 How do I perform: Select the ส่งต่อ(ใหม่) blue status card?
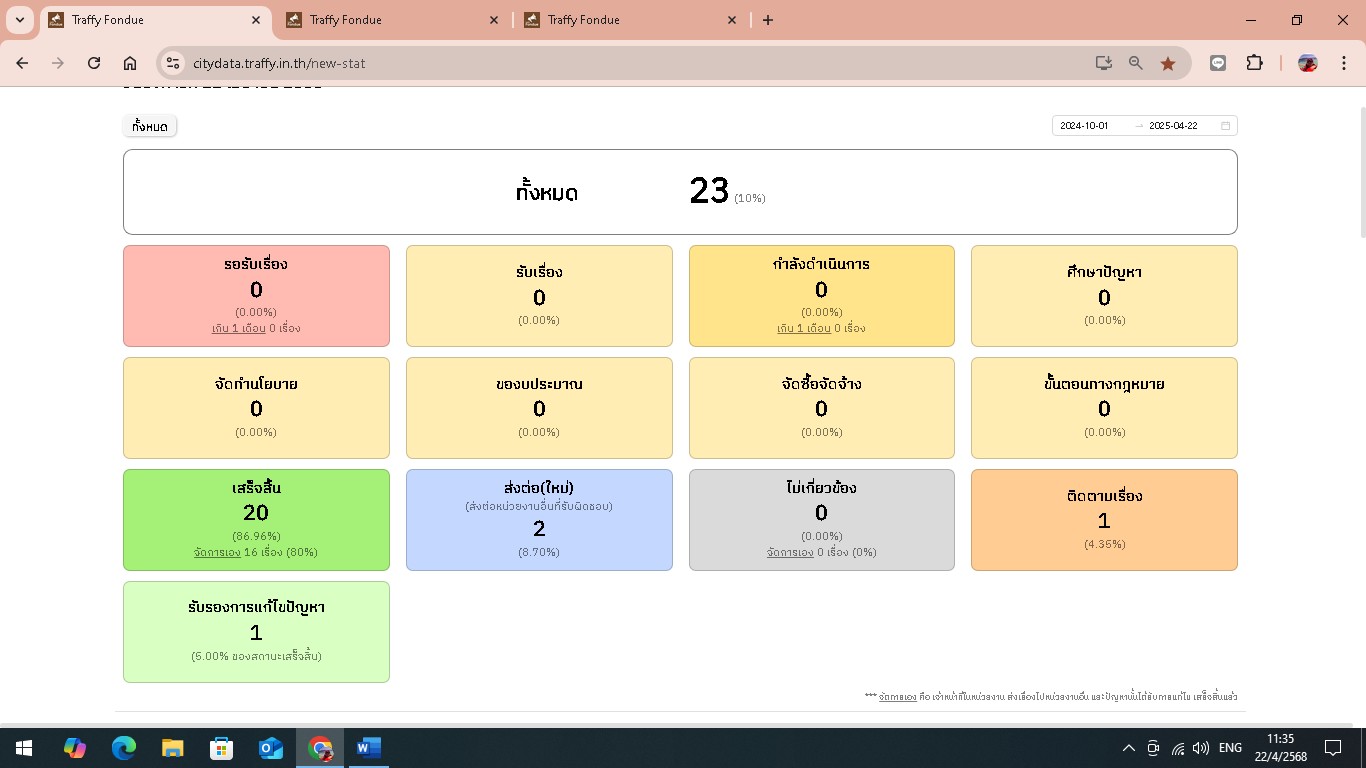click(539, 520)
